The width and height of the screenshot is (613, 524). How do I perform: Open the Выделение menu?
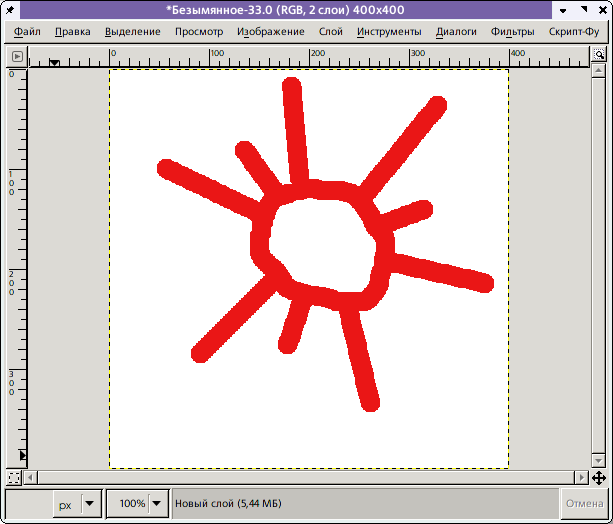[133, 31]
